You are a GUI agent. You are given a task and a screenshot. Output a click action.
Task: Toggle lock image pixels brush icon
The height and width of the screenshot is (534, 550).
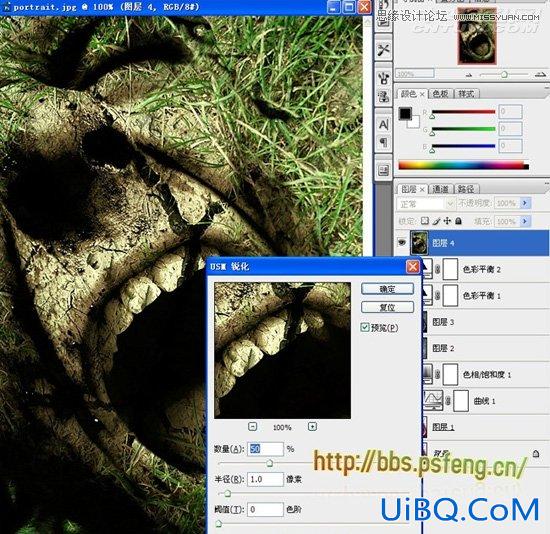[x=436, y=221]
